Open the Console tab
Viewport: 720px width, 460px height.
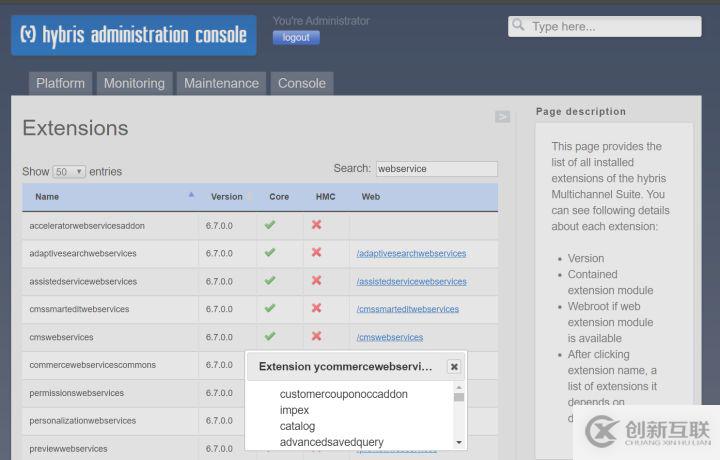tap(301, 83)
